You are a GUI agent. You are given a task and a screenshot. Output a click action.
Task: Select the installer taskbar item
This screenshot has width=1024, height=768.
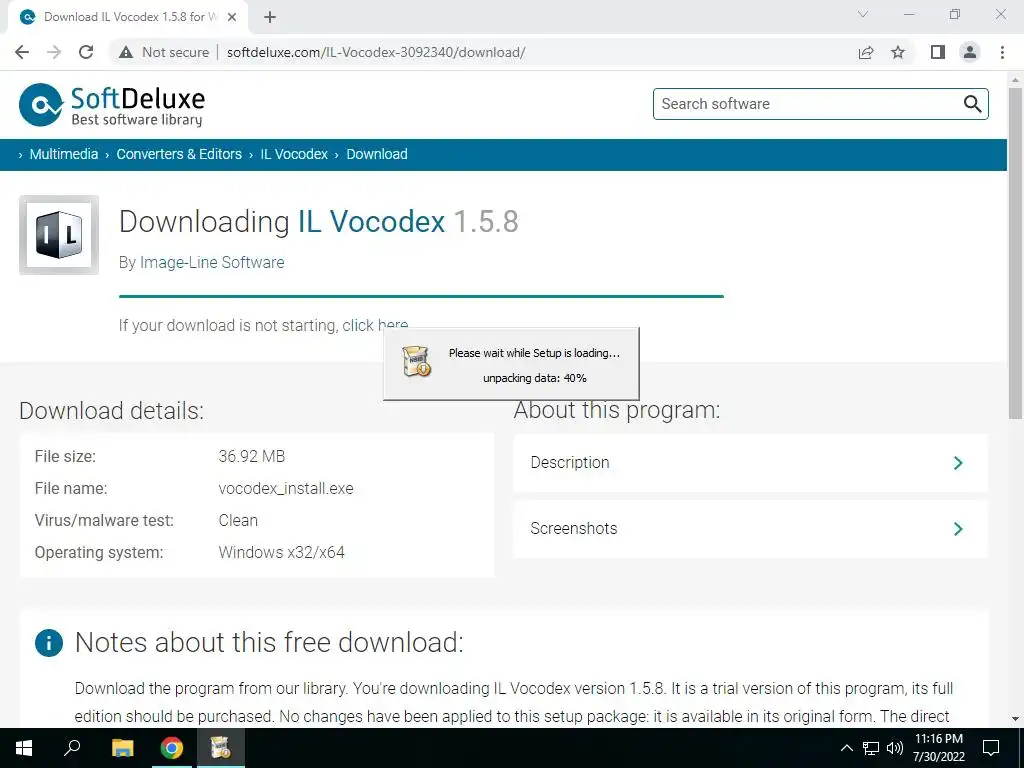[x=220, y=748]
